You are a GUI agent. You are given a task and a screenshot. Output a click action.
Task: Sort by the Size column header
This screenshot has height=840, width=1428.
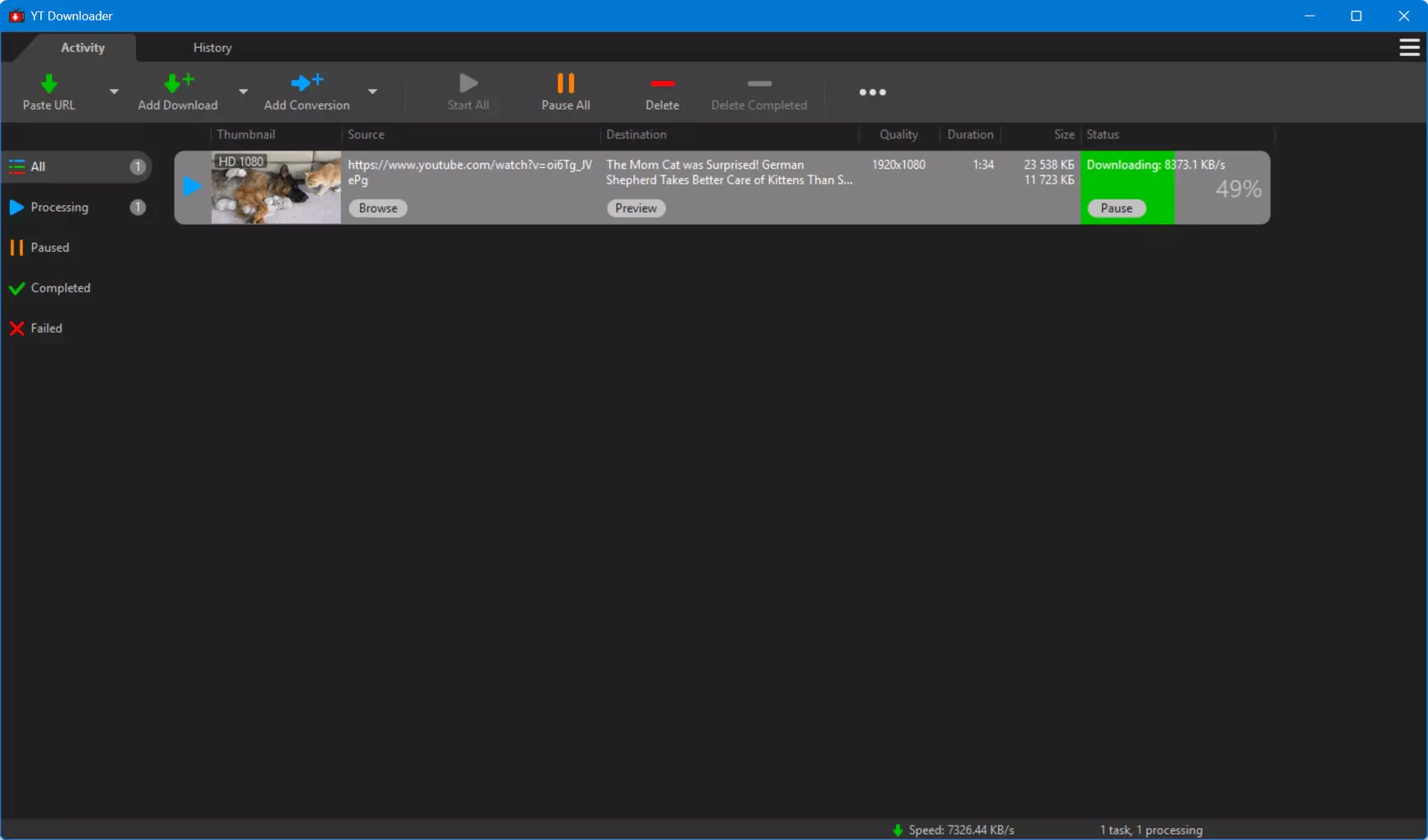coord(1064,134)
